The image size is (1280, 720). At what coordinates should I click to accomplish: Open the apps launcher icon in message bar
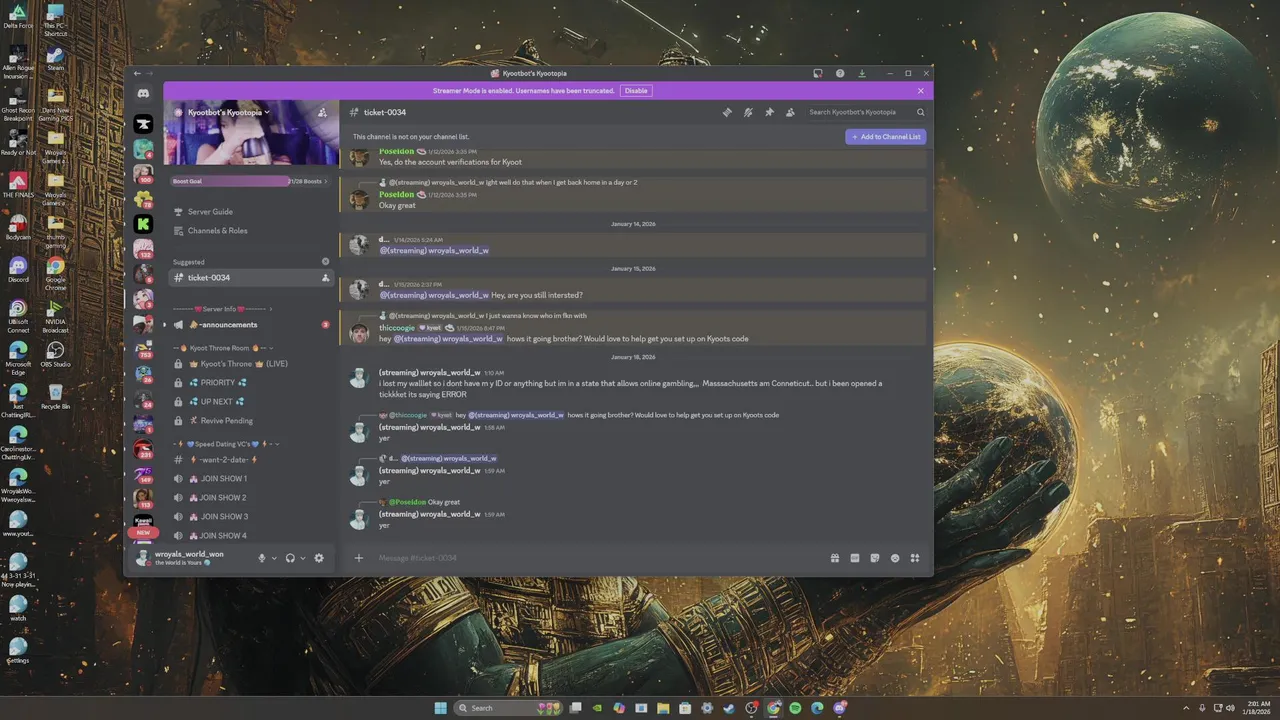915,558
